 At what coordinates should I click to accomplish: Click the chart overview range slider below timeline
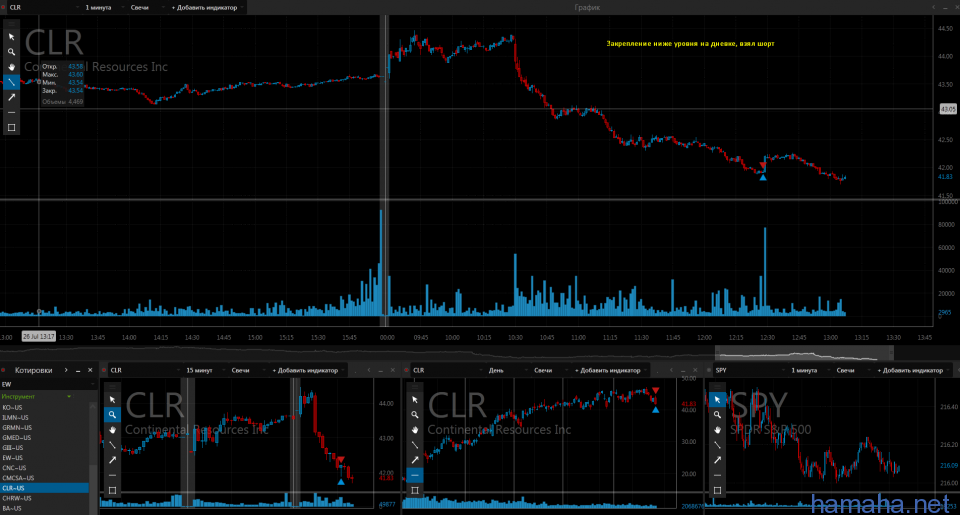[804, 353]
